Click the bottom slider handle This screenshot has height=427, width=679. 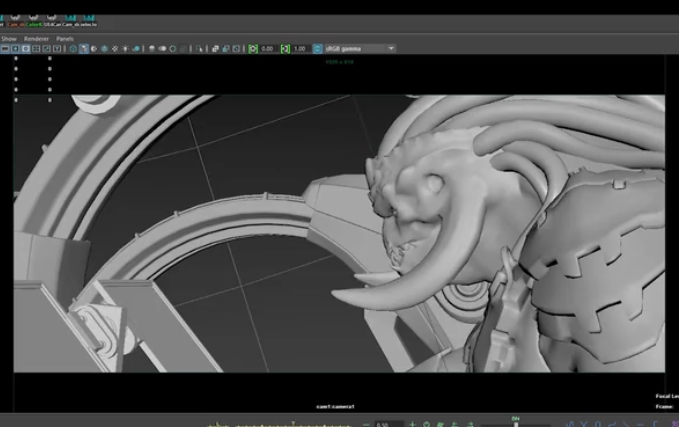(x=516, y=423)
